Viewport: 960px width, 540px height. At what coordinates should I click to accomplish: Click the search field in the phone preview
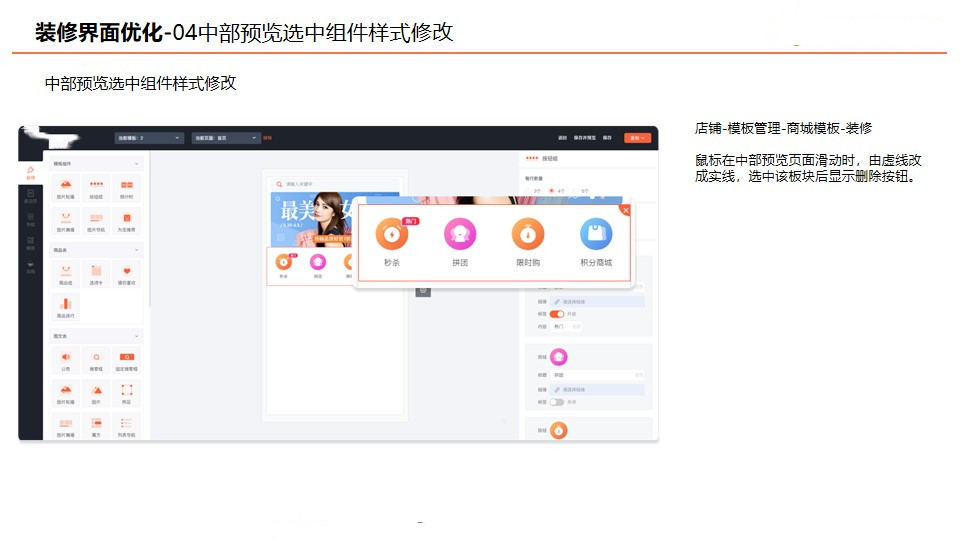point(335,184)
